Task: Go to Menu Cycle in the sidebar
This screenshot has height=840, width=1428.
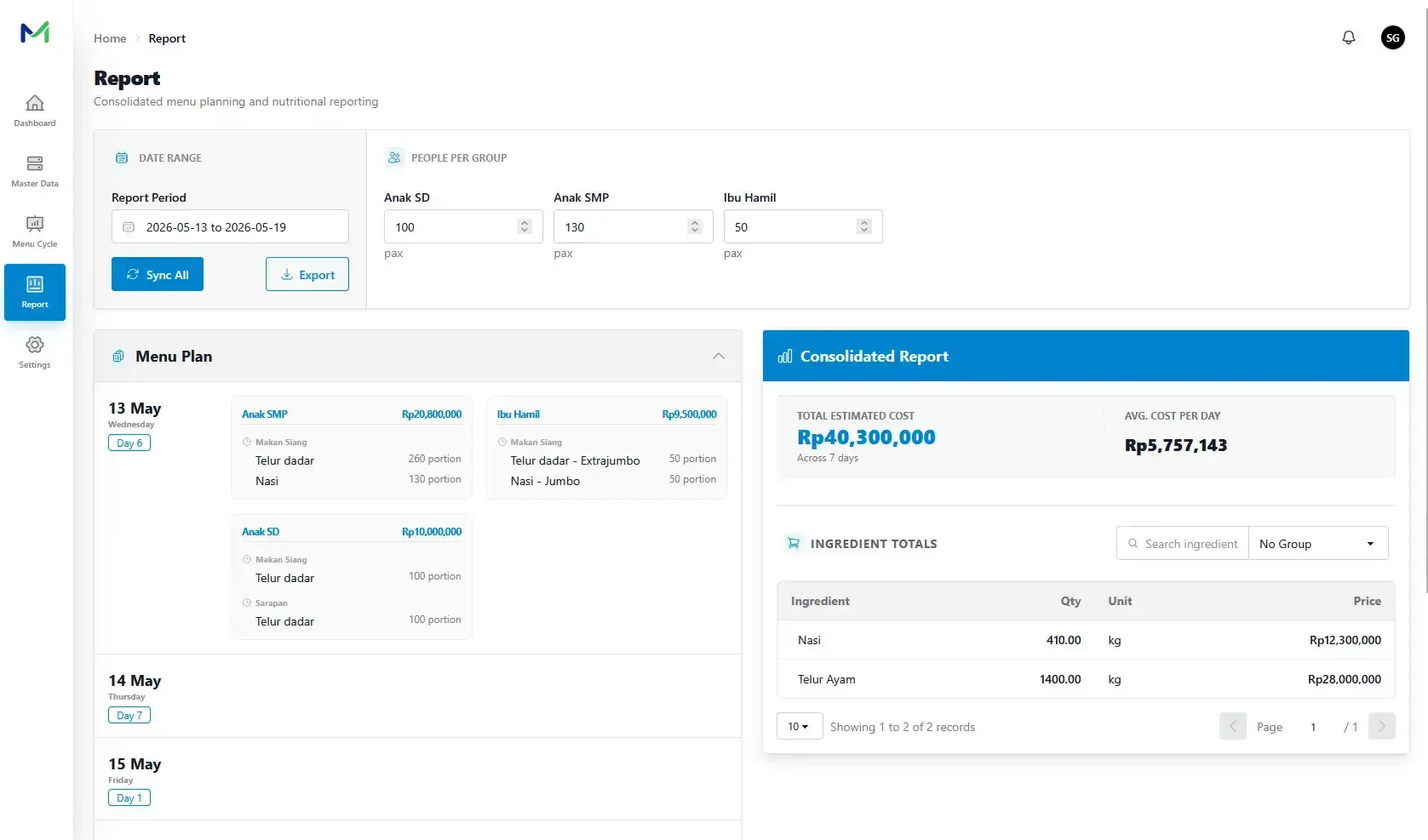Action: tap(35, 232)
